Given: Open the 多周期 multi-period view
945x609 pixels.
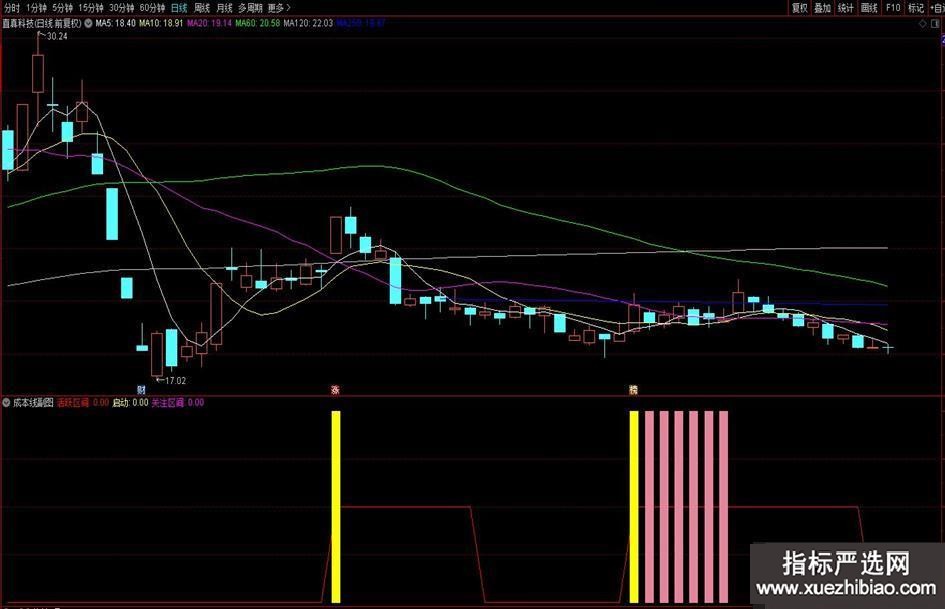Looking at the screenshot, I should point(250,8).
